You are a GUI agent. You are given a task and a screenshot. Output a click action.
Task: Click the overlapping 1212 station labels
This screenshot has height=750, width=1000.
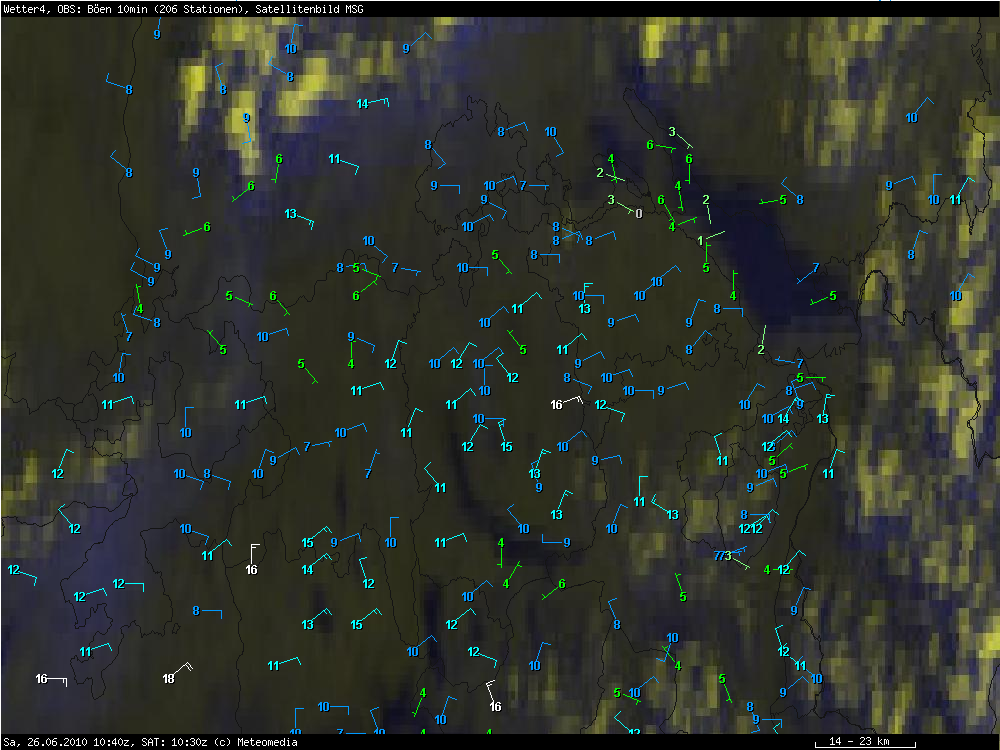(x=751, y=529)
